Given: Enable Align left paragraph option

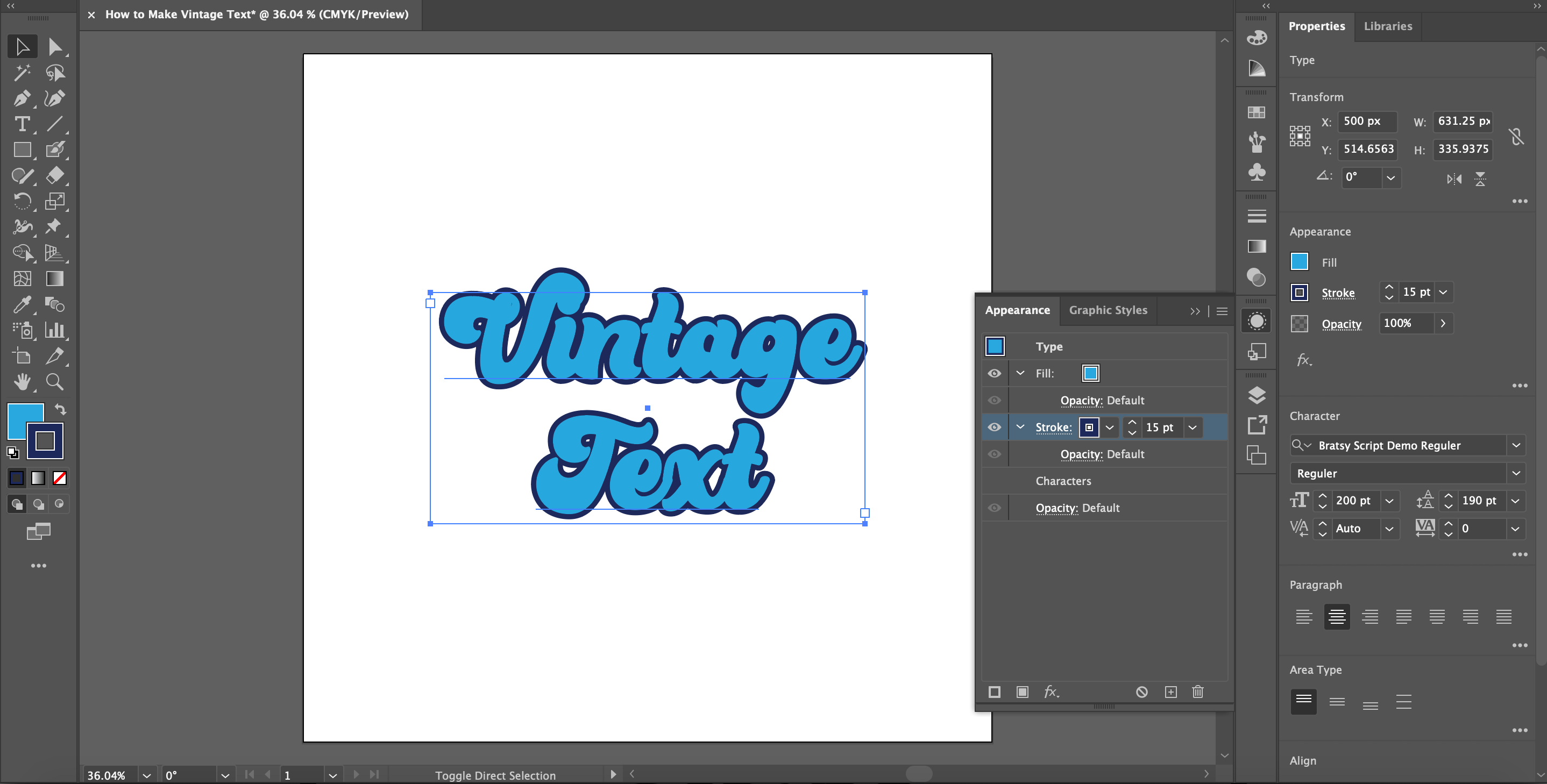Looking at the screenshot, I should (1303, 617).
